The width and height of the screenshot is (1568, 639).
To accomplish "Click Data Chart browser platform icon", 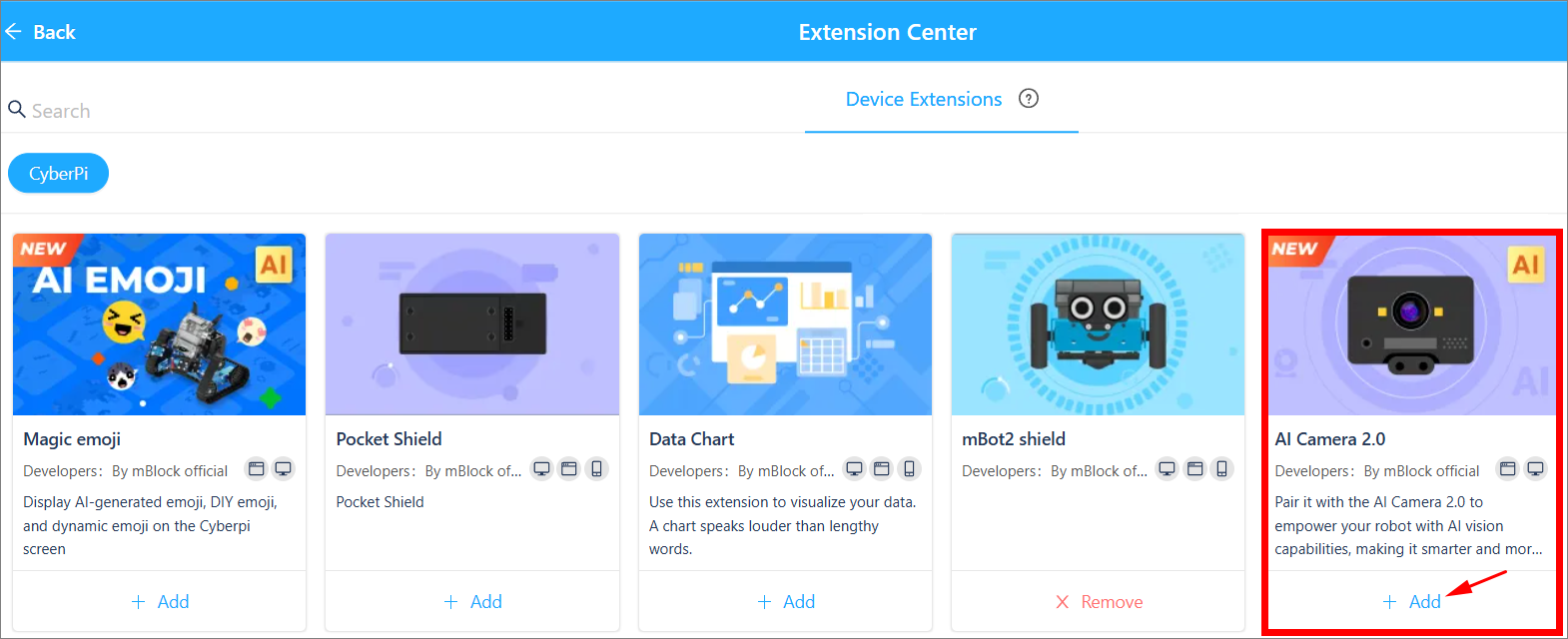I will click(x=882, y=469).
